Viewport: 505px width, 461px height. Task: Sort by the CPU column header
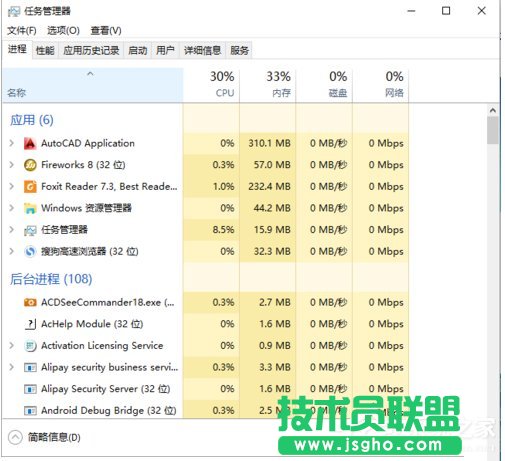pyautogui.click(x=211, y=85)
